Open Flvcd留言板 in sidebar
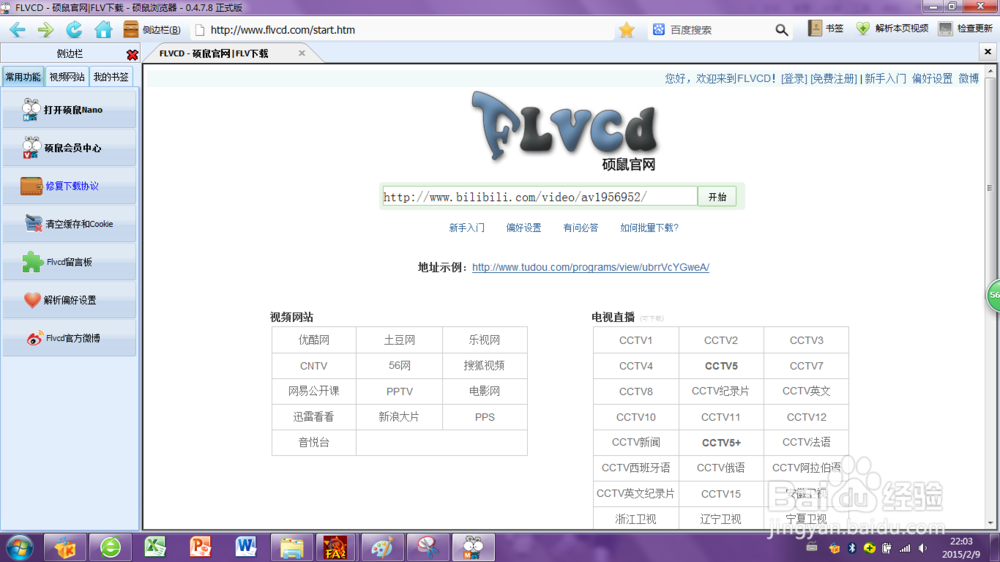The image size is (1000, 562). click(x=70, y=262)
